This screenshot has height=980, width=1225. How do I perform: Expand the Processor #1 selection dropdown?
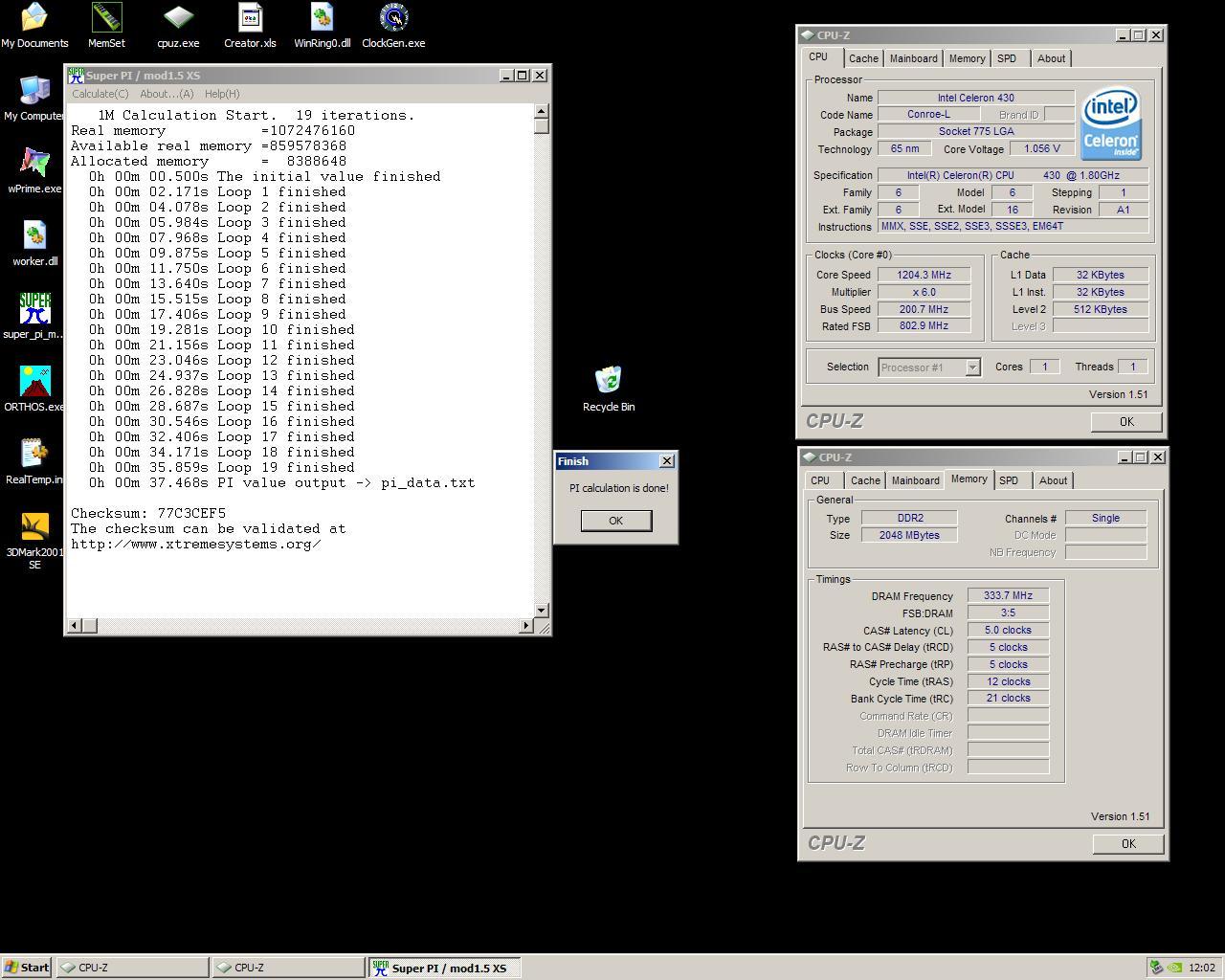pyautogui.click(x=972, y=367)
